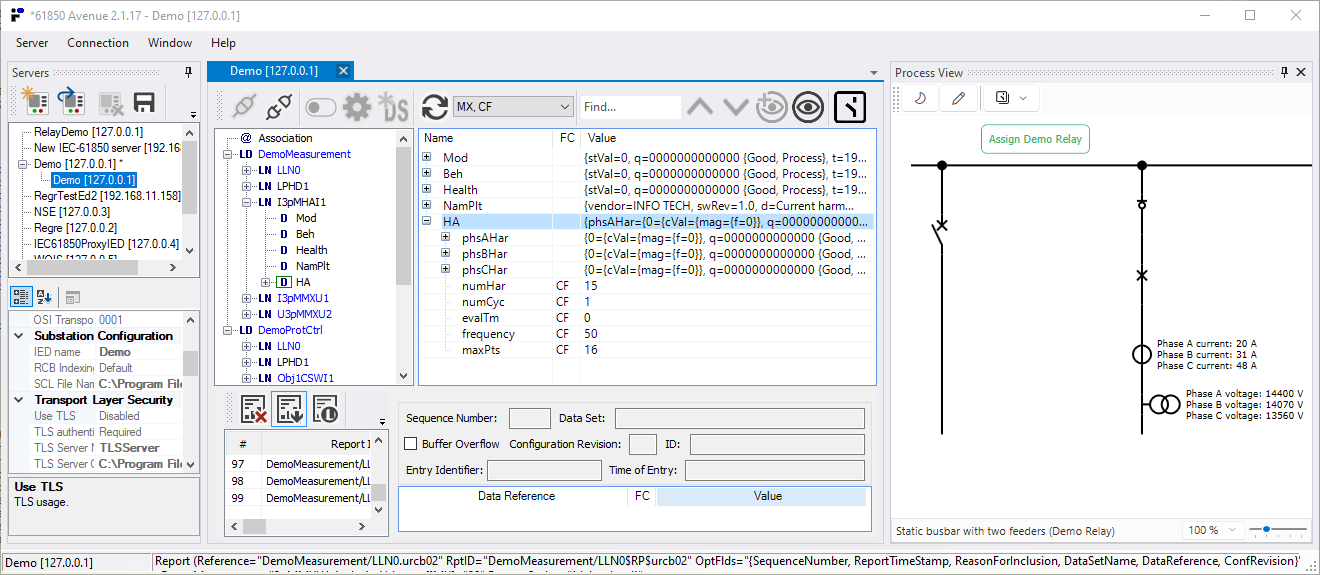This screenshot has height=575, width=1320.
Task: Select report row 98
Action: tap(298, 481)
